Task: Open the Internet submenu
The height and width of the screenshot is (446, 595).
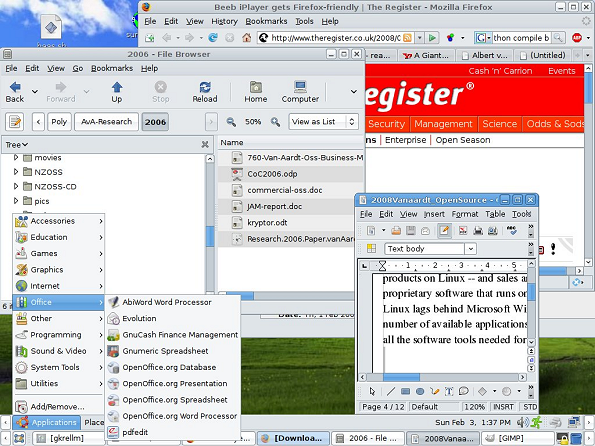Action: pos(59,286)
